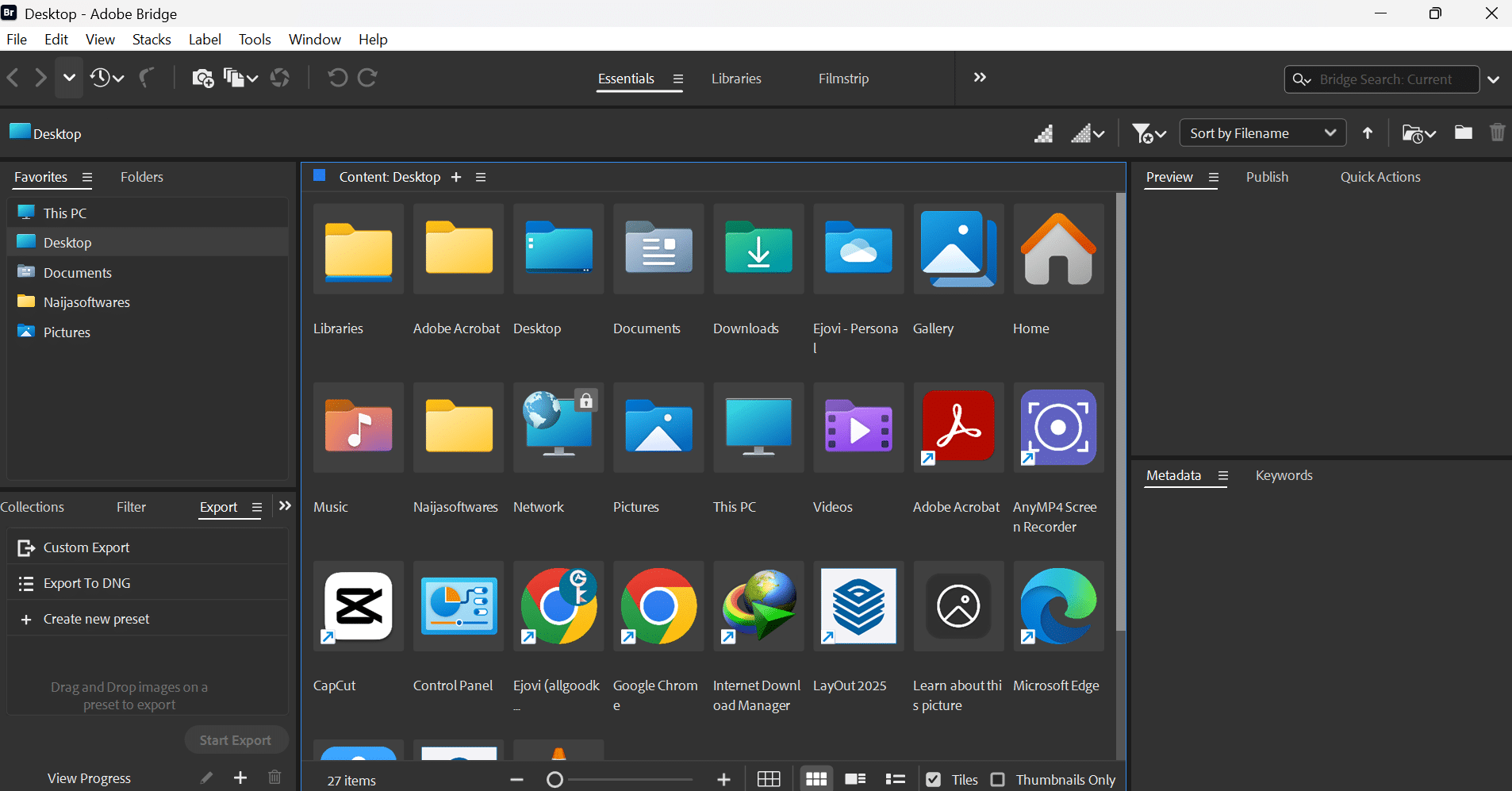Toggle ascending sort order arrow
Viewport: 1512px width, 791px height.
coord(1368,133)
